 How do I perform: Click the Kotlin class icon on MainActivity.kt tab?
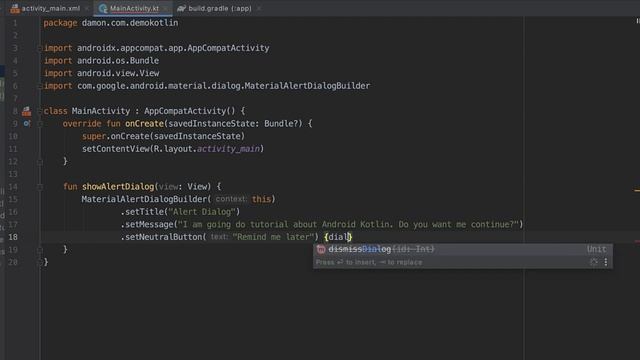tap(103, 8)
